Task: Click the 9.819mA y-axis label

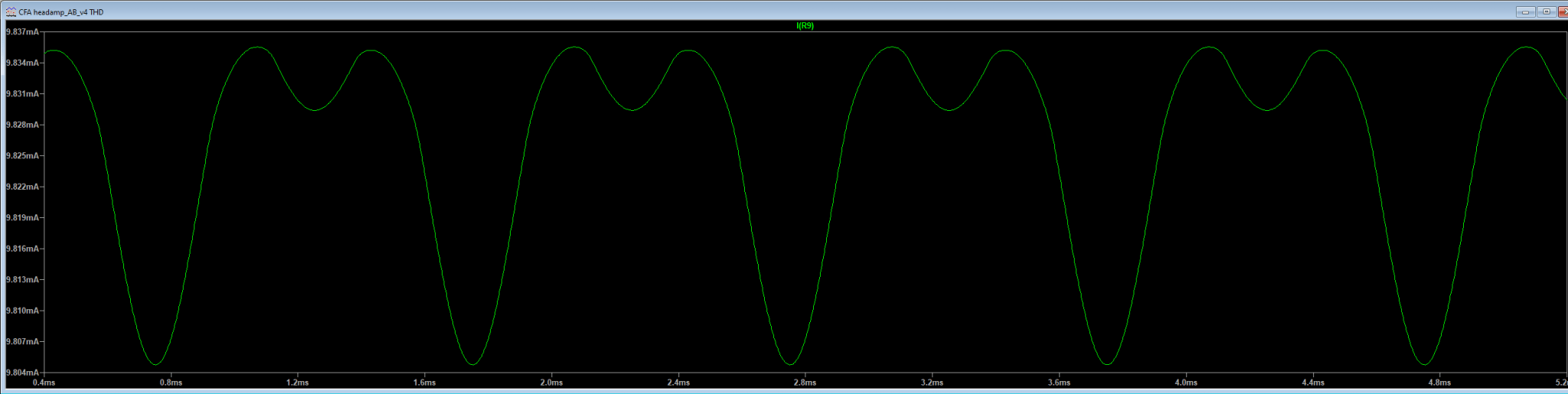Action: click(x=21, y=218)
